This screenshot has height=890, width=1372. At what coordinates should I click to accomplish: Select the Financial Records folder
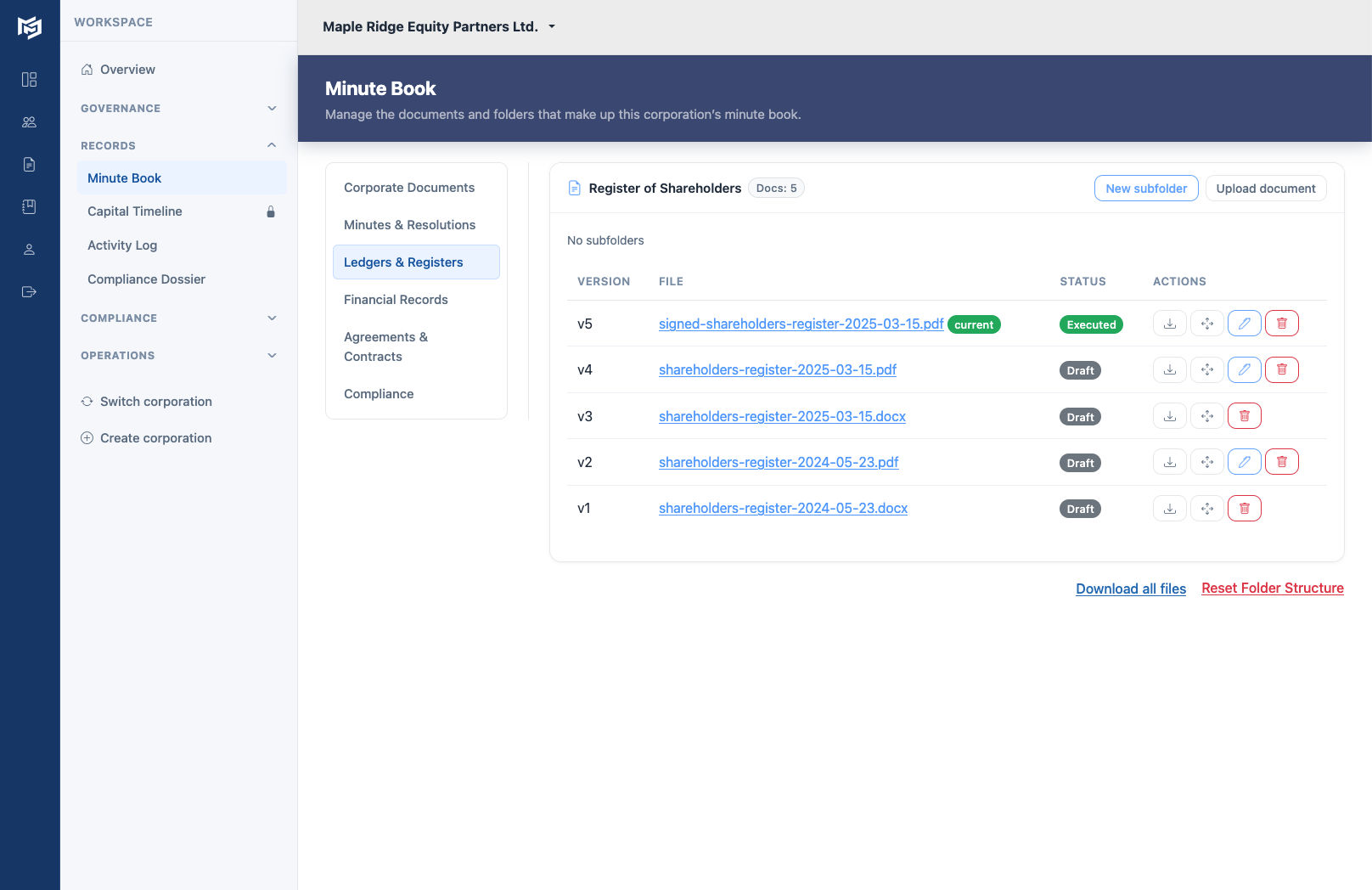[x=396, y=300]
